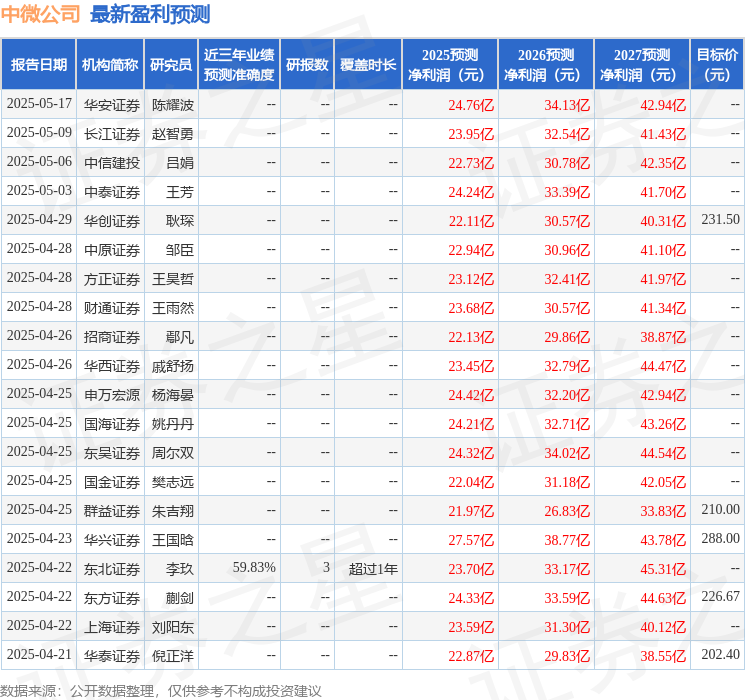Click the 2025-04-21 report date

coord(39,654)
